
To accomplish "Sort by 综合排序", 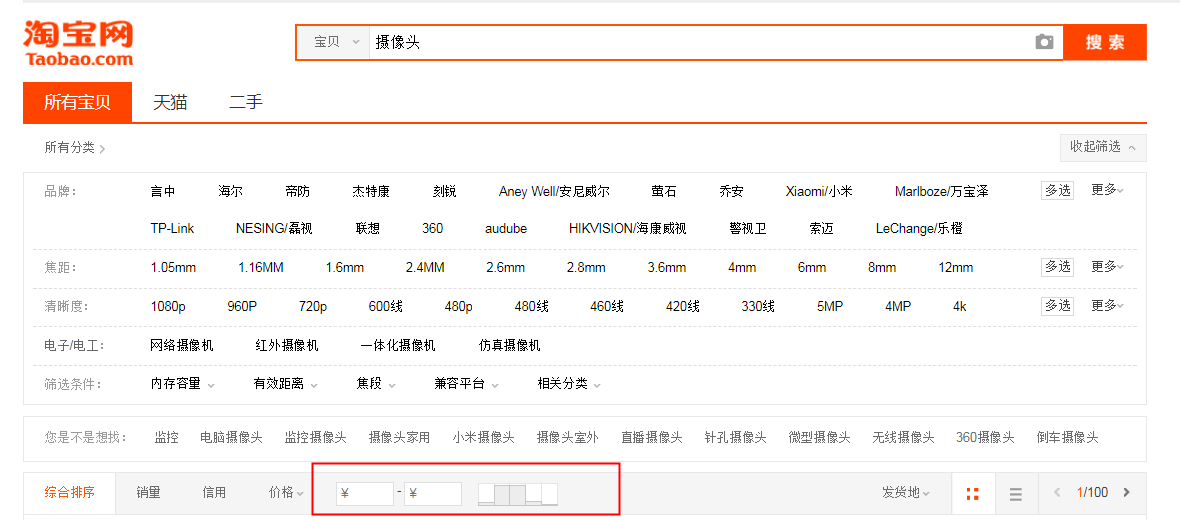I will 69,493.
